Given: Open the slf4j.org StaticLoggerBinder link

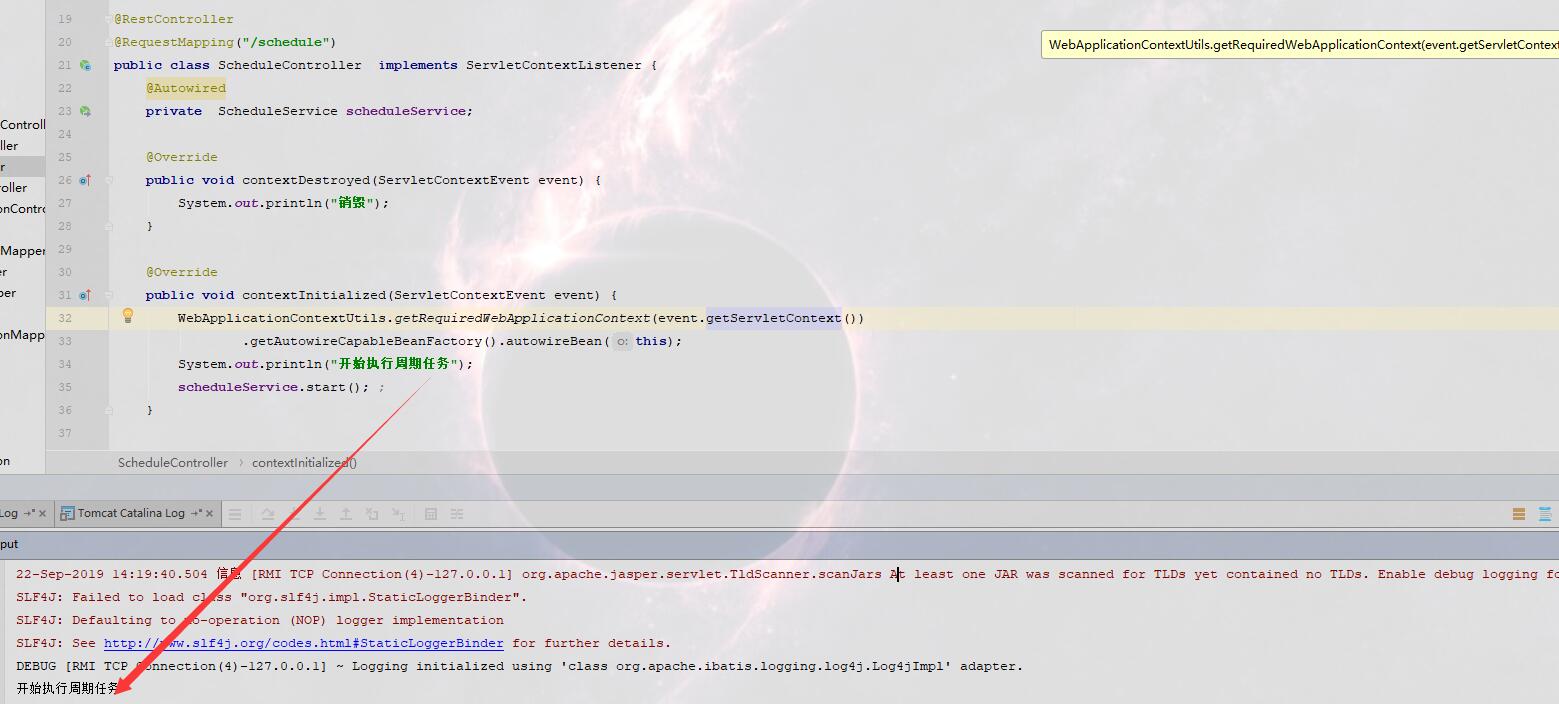Looking at the screenshot, I should tap(303, 643).
